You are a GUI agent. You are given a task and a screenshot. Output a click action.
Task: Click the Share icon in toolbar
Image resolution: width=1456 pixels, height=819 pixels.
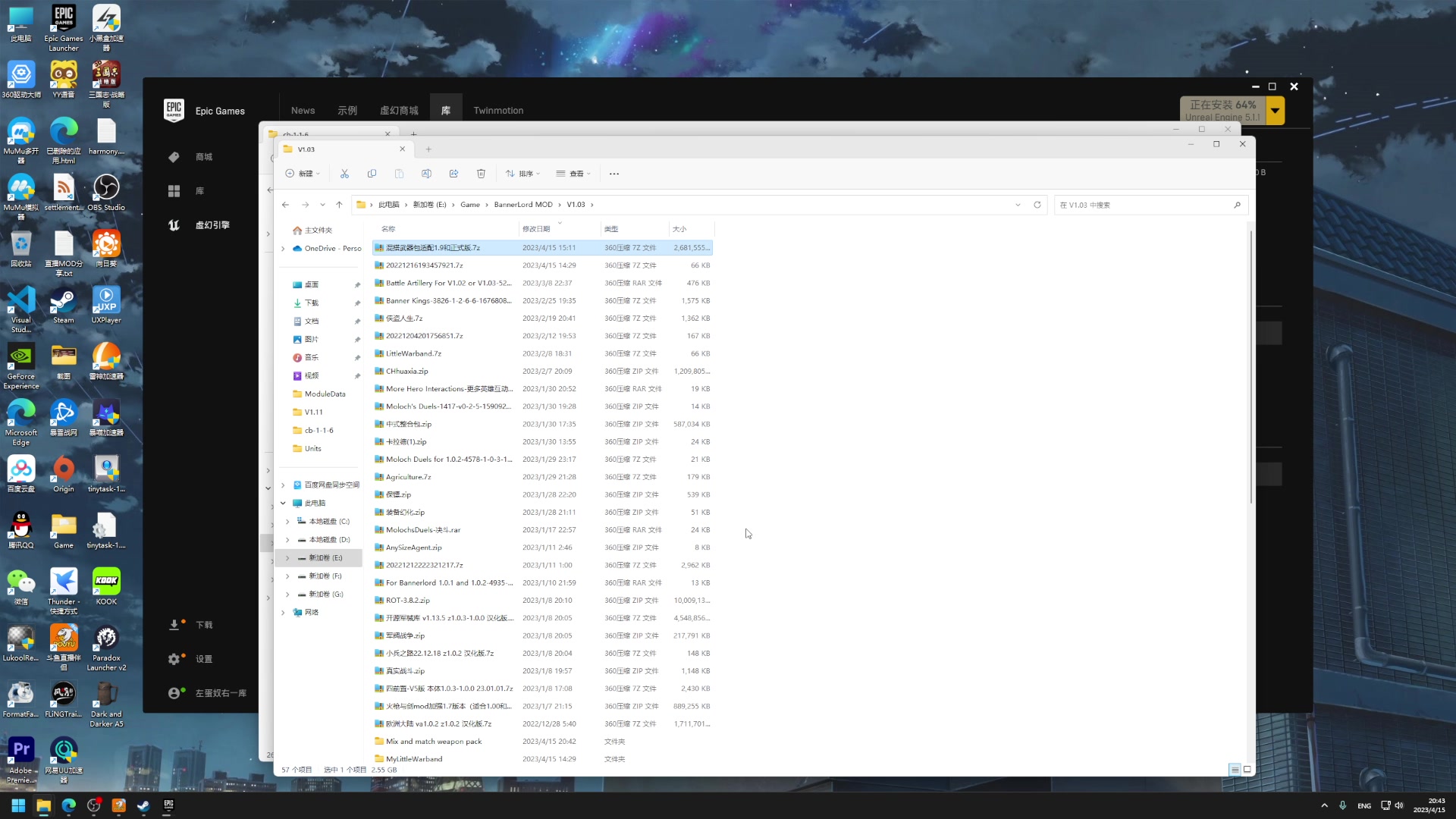coord(453,174)
